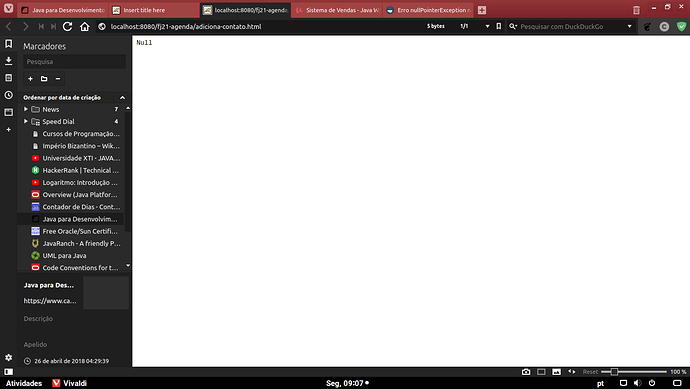This screenshot has height=389, width=690.
Task: Reset the page zoom level
Action: pyautogui.click(x=590, y=372)
